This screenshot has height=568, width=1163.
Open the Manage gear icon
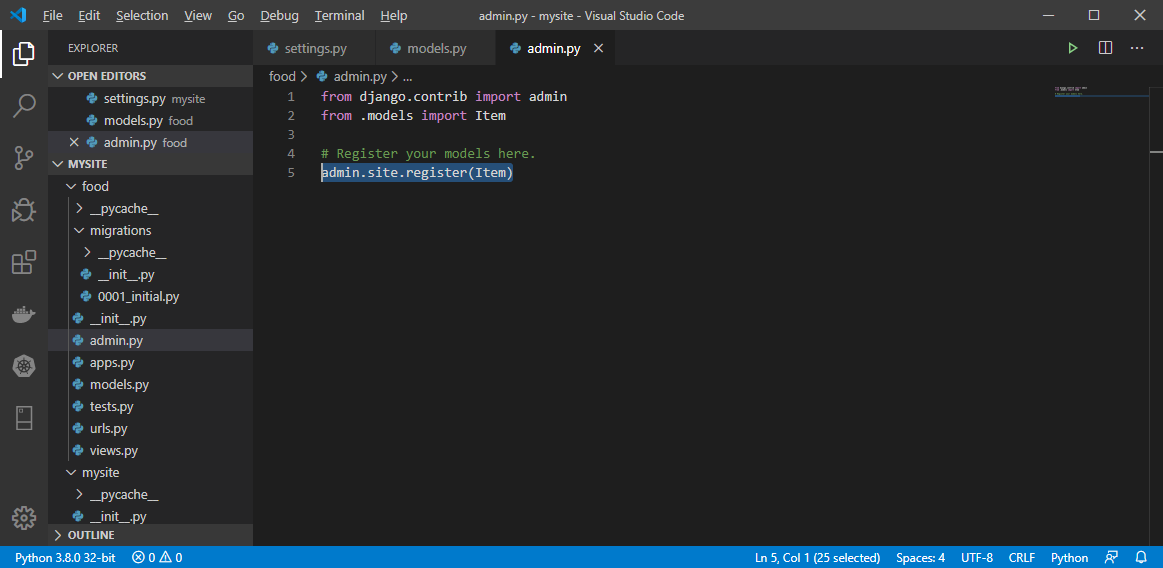click(24, 518)
